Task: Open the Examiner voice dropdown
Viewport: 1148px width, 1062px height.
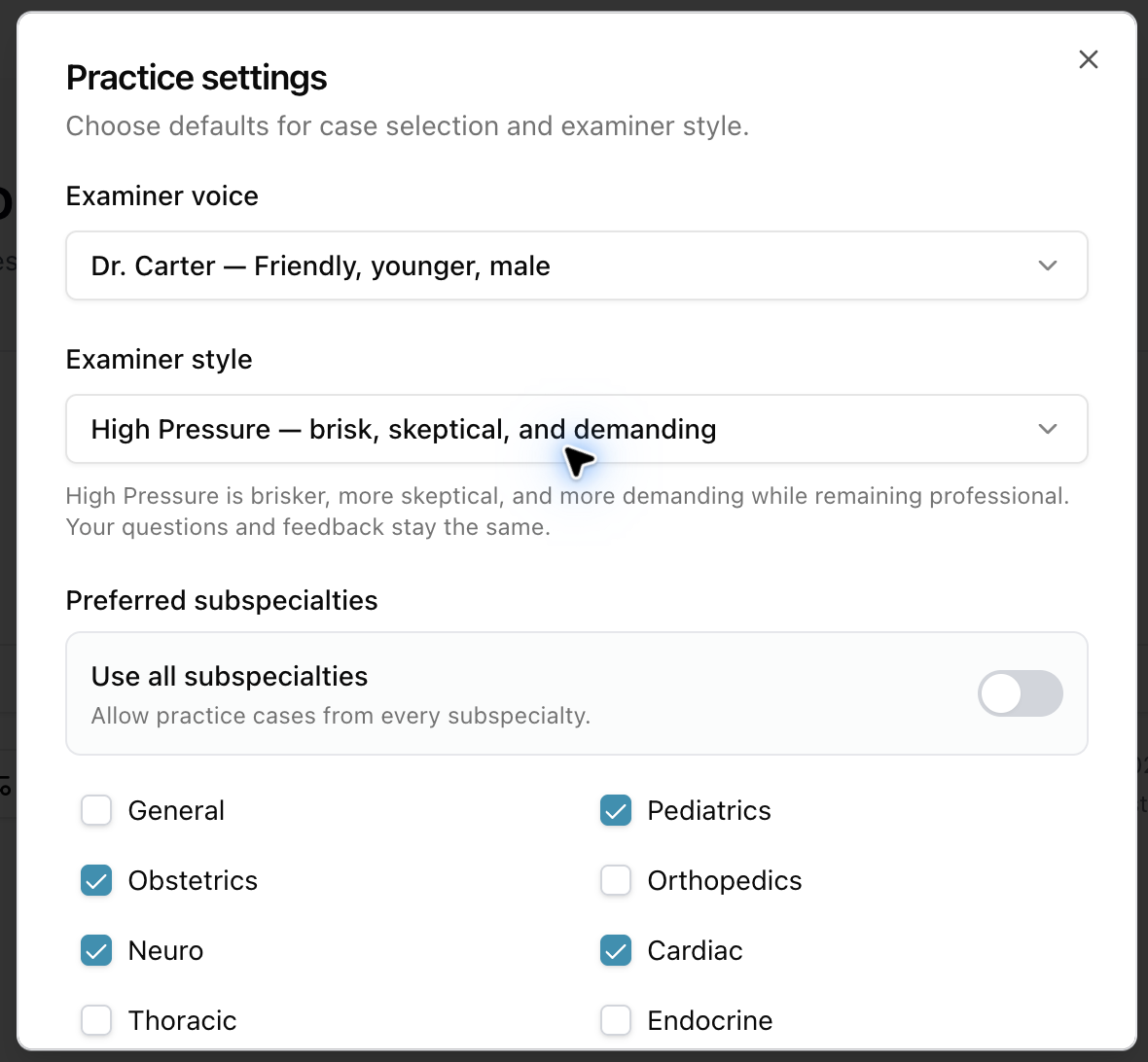Action: pos(576,265)
